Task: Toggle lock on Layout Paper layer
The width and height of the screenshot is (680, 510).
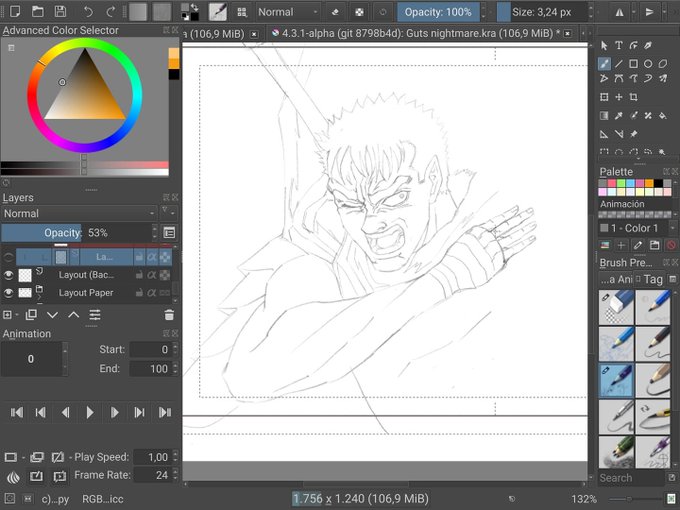Action: tap(139, 293)
